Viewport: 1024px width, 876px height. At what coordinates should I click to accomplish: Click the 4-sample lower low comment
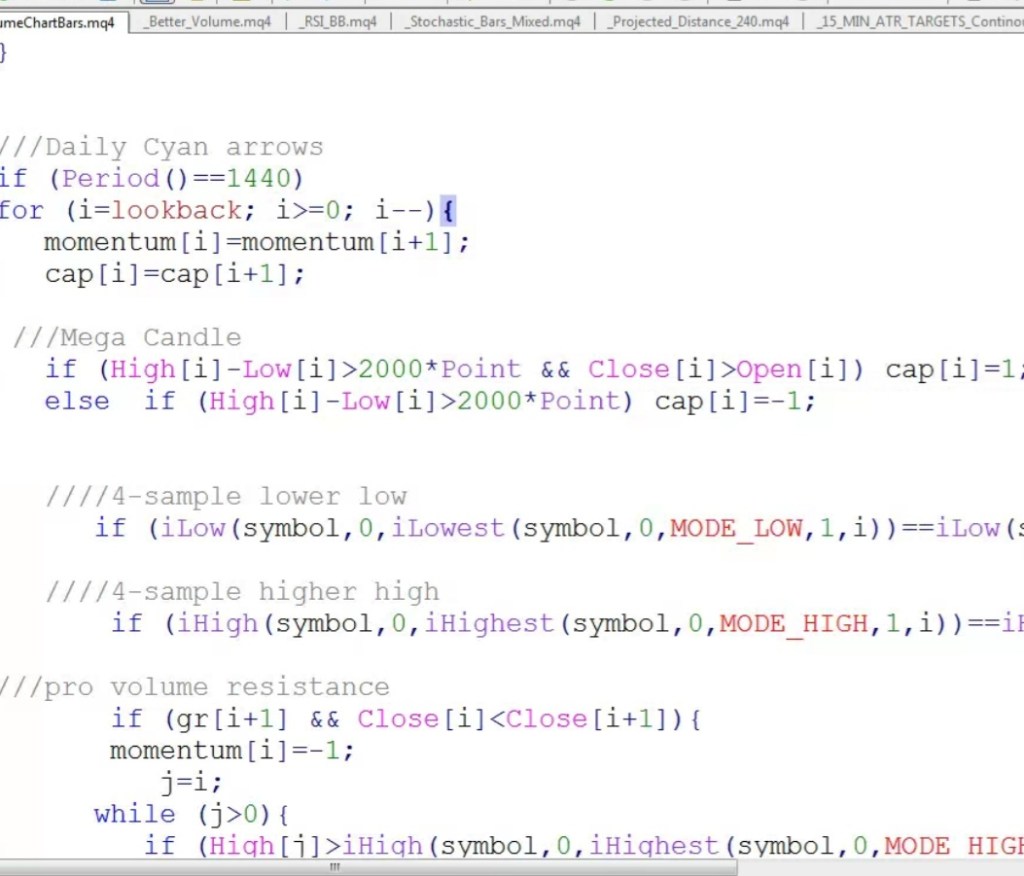coord(226,497)
